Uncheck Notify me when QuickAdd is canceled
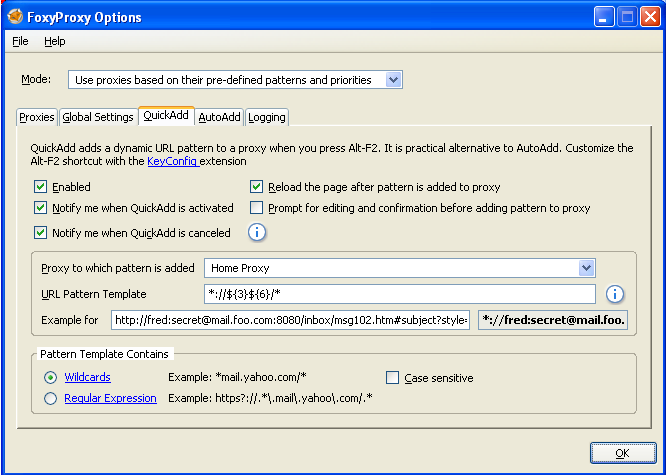 pos(40,233)
